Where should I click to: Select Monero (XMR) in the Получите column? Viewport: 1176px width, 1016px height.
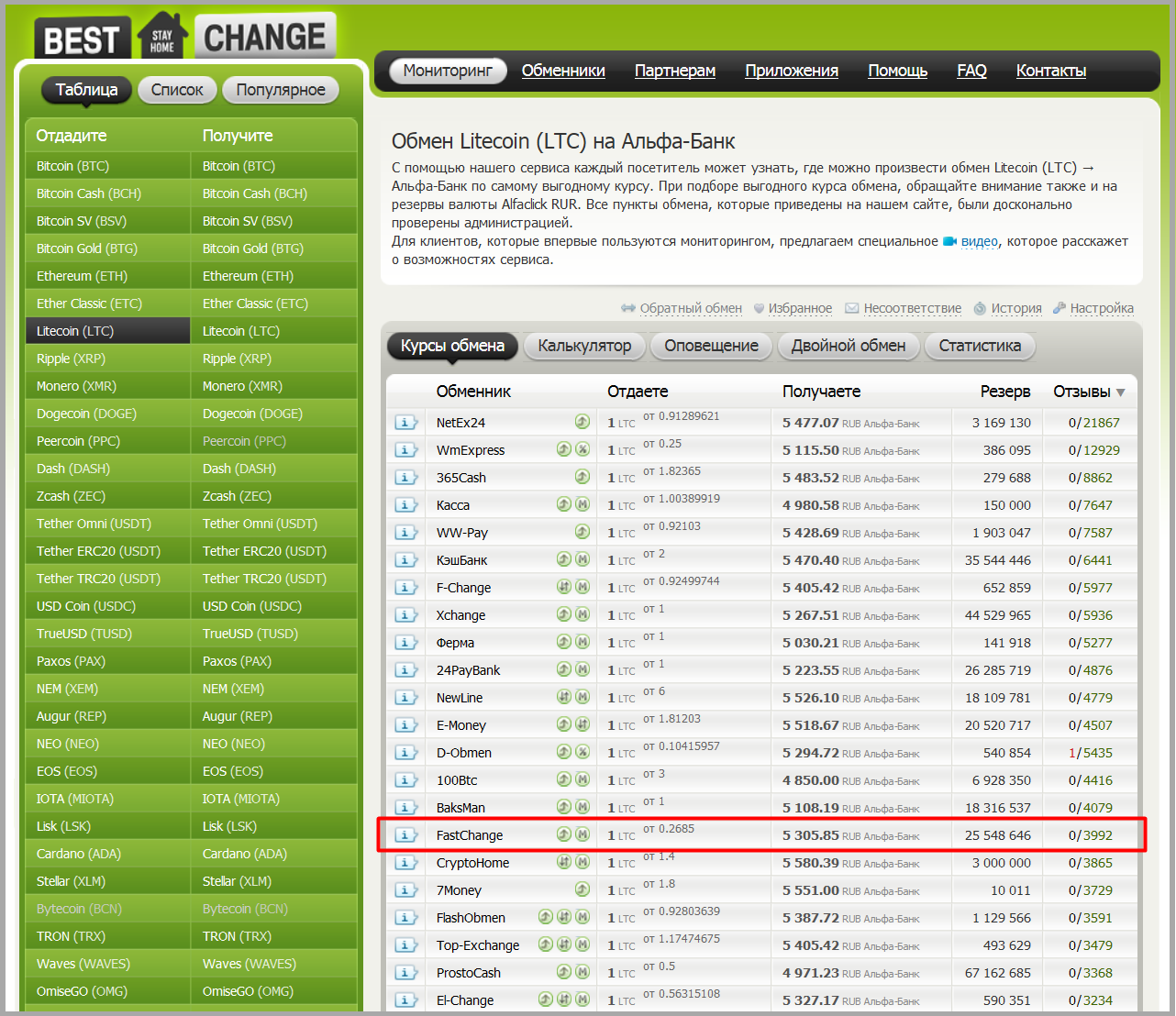click(274, 386)
